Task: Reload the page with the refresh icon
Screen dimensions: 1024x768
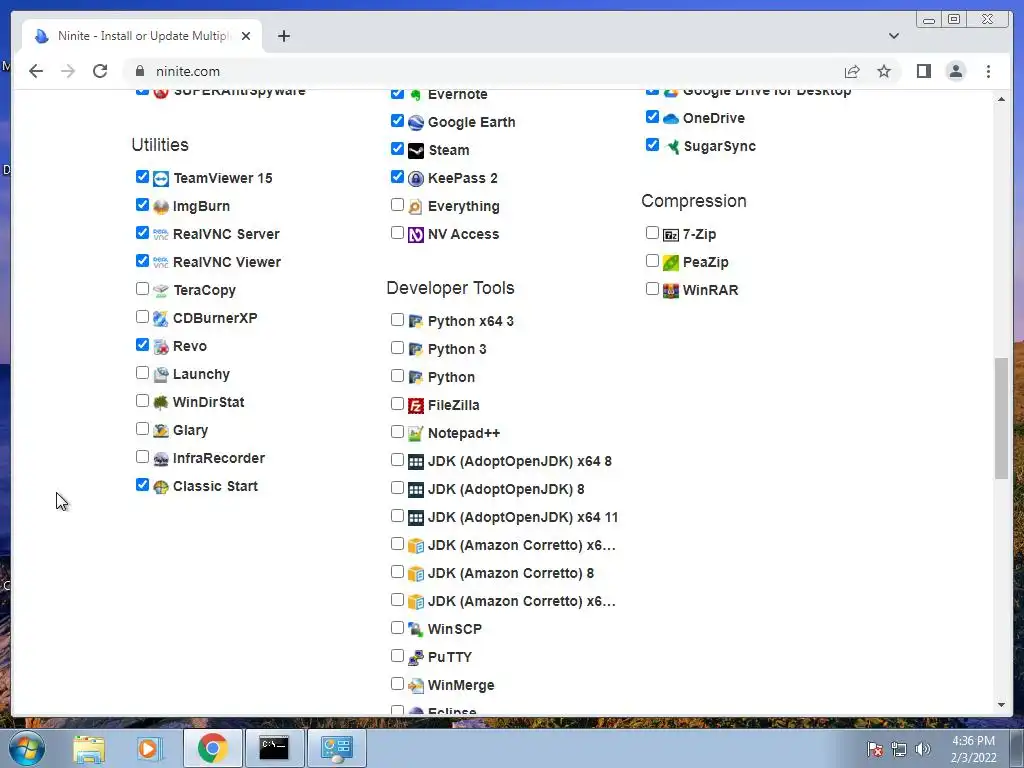Action: pos(100,71)
